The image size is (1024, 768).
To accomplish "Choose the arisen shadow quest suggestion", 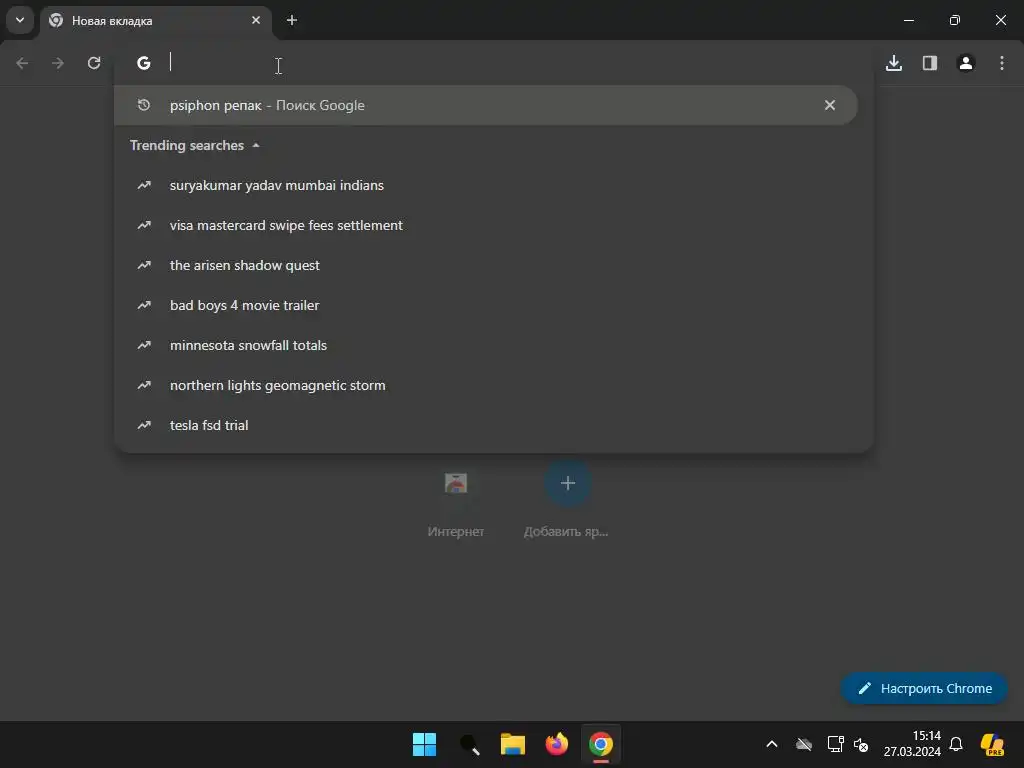I will coord(493,265).
